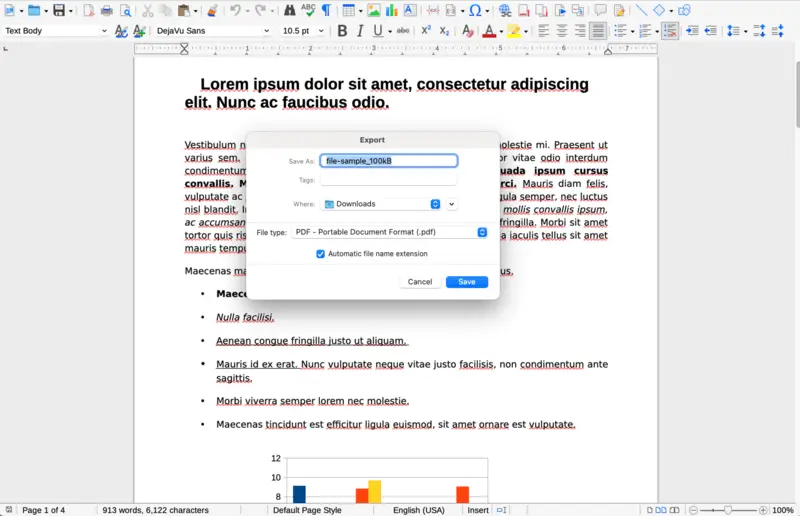800x516 pixels.
Task: Click the Subscript X₂ icon
Action: tap(444, 31)
